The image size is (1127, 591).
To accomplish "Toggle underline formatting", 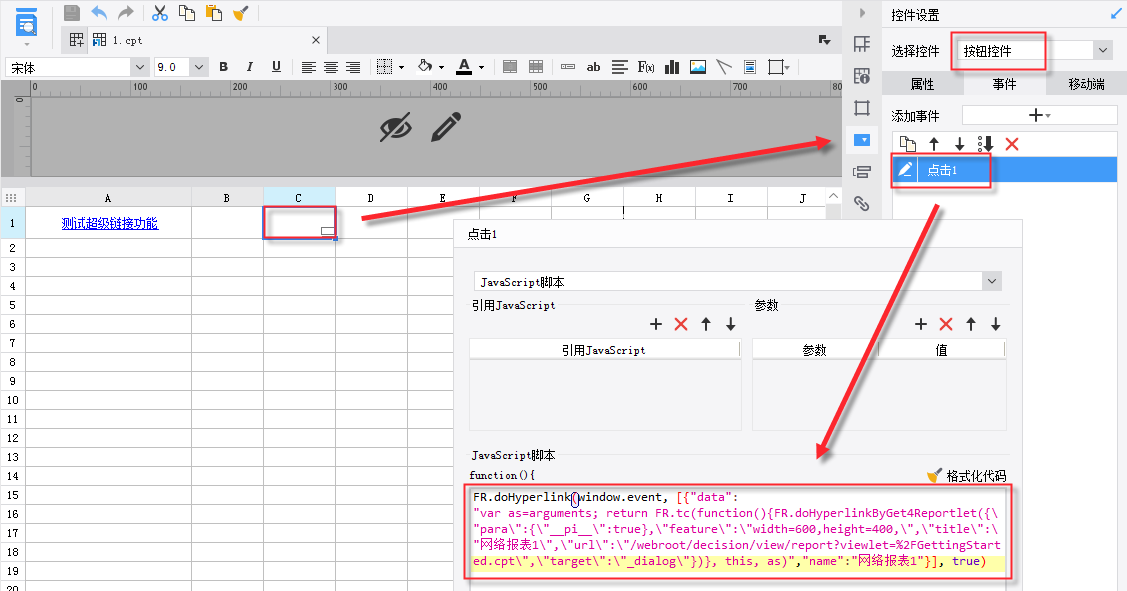I will click(x=276, y=67).
